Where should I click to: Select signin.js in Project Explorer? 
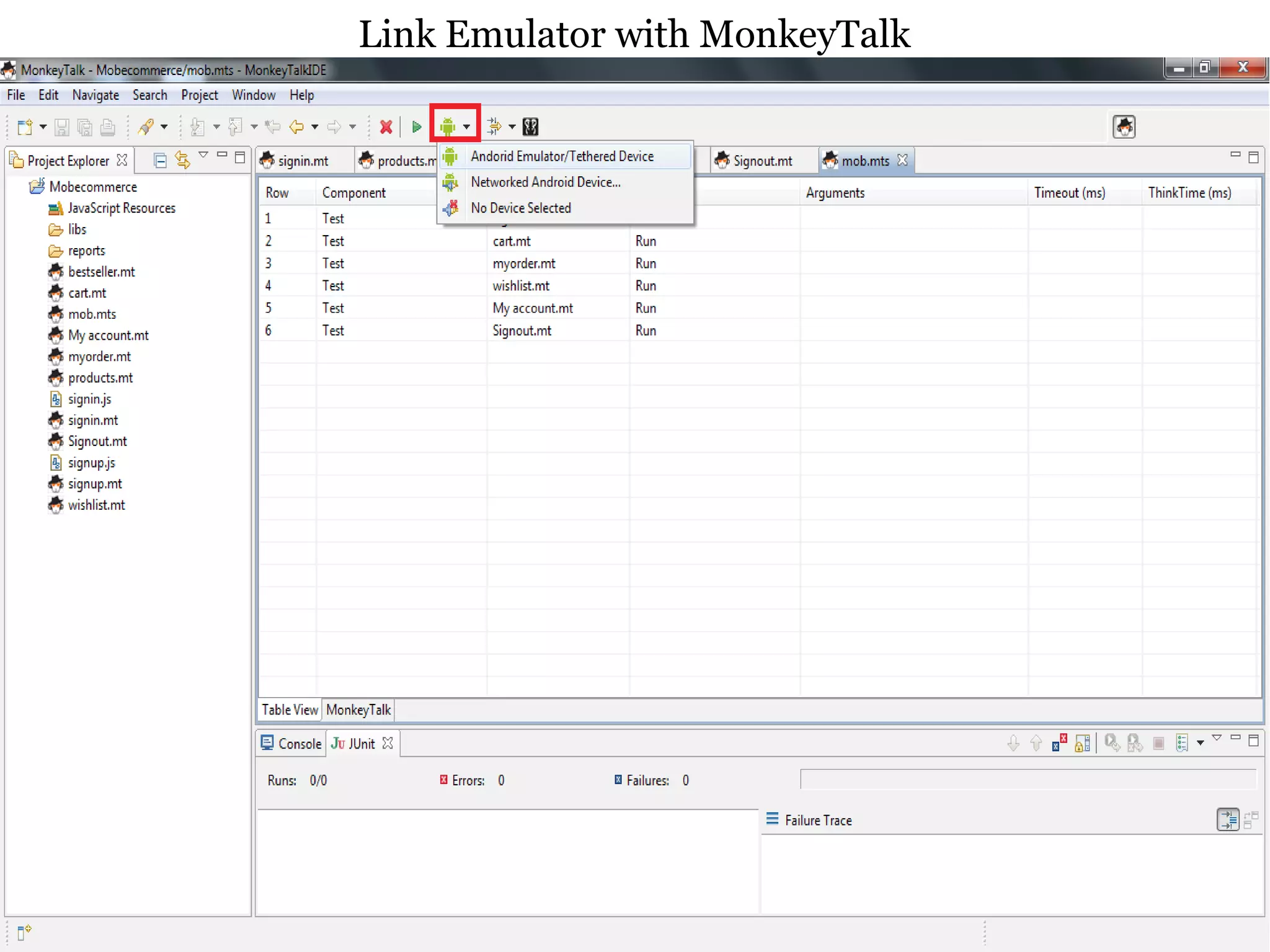[x=90, y=399]
